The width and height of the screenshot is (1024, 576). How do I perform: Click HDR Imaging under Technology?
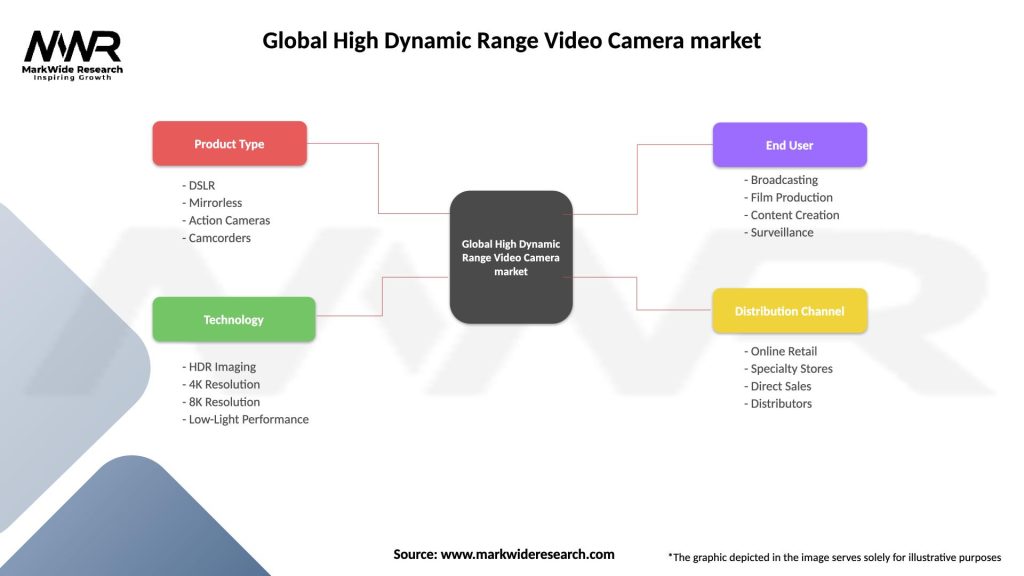point(221,367)
